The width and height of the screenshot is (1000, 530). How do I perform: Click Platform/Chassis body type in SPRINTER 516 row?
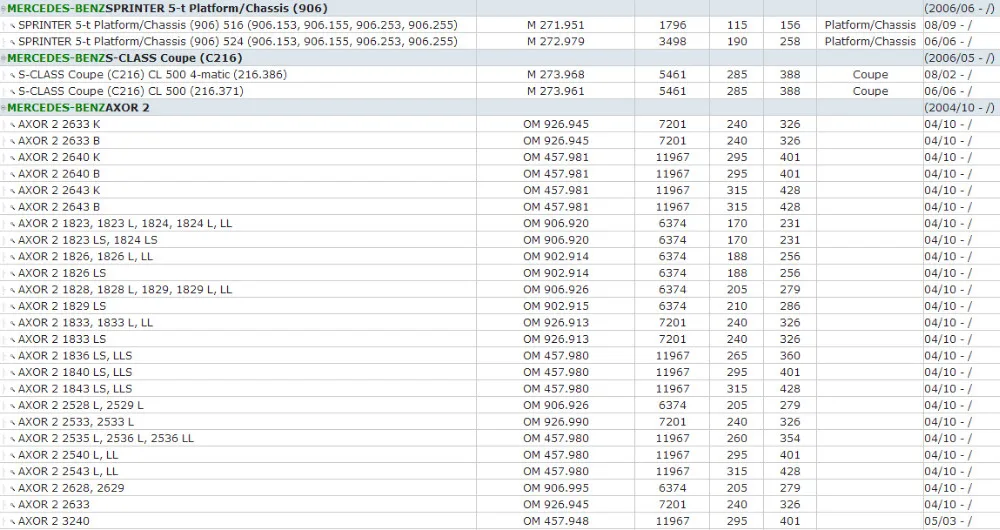point(870,25)
